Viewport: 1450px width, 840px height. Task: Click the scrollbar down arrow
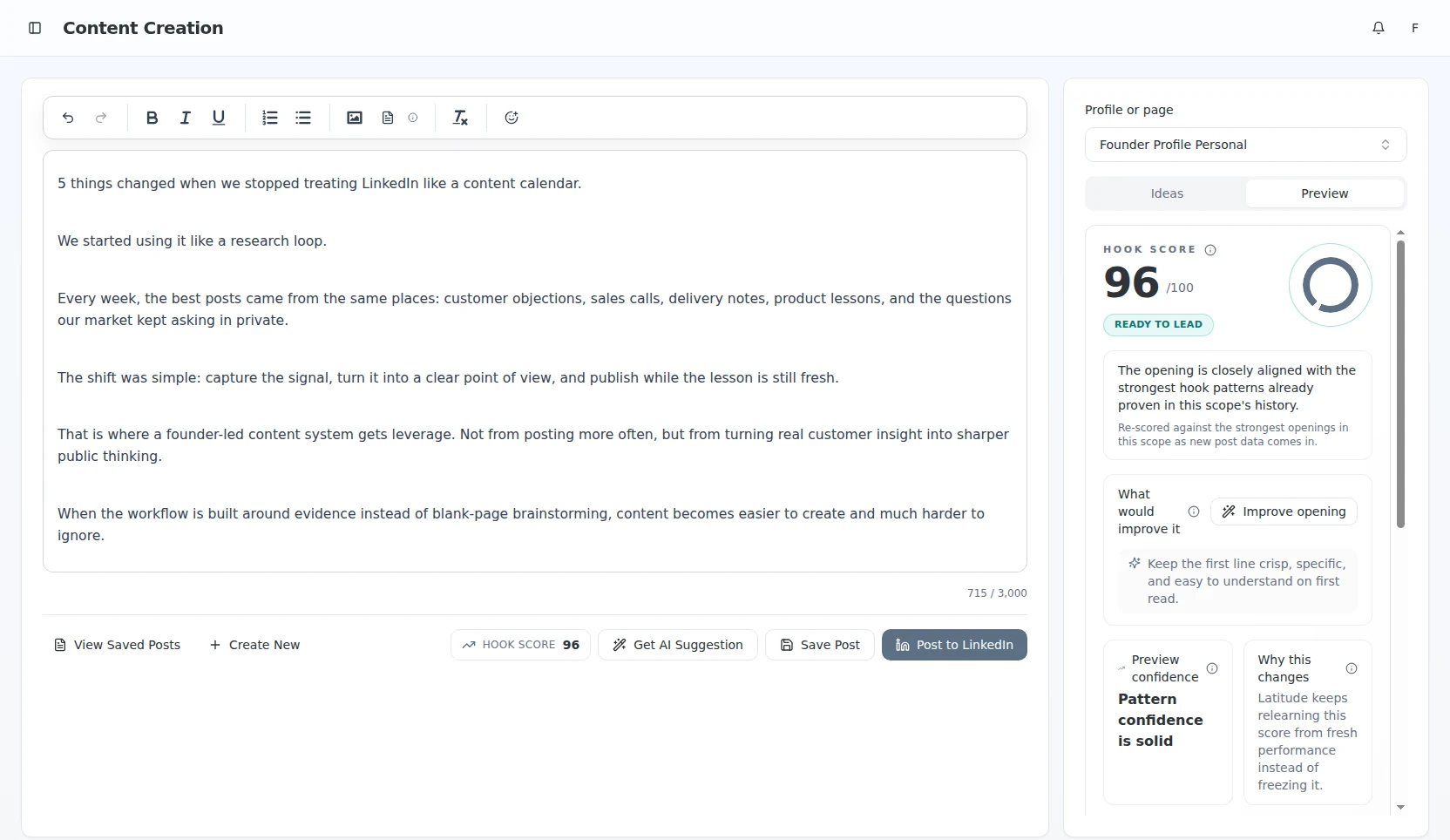coord(1400,808)
